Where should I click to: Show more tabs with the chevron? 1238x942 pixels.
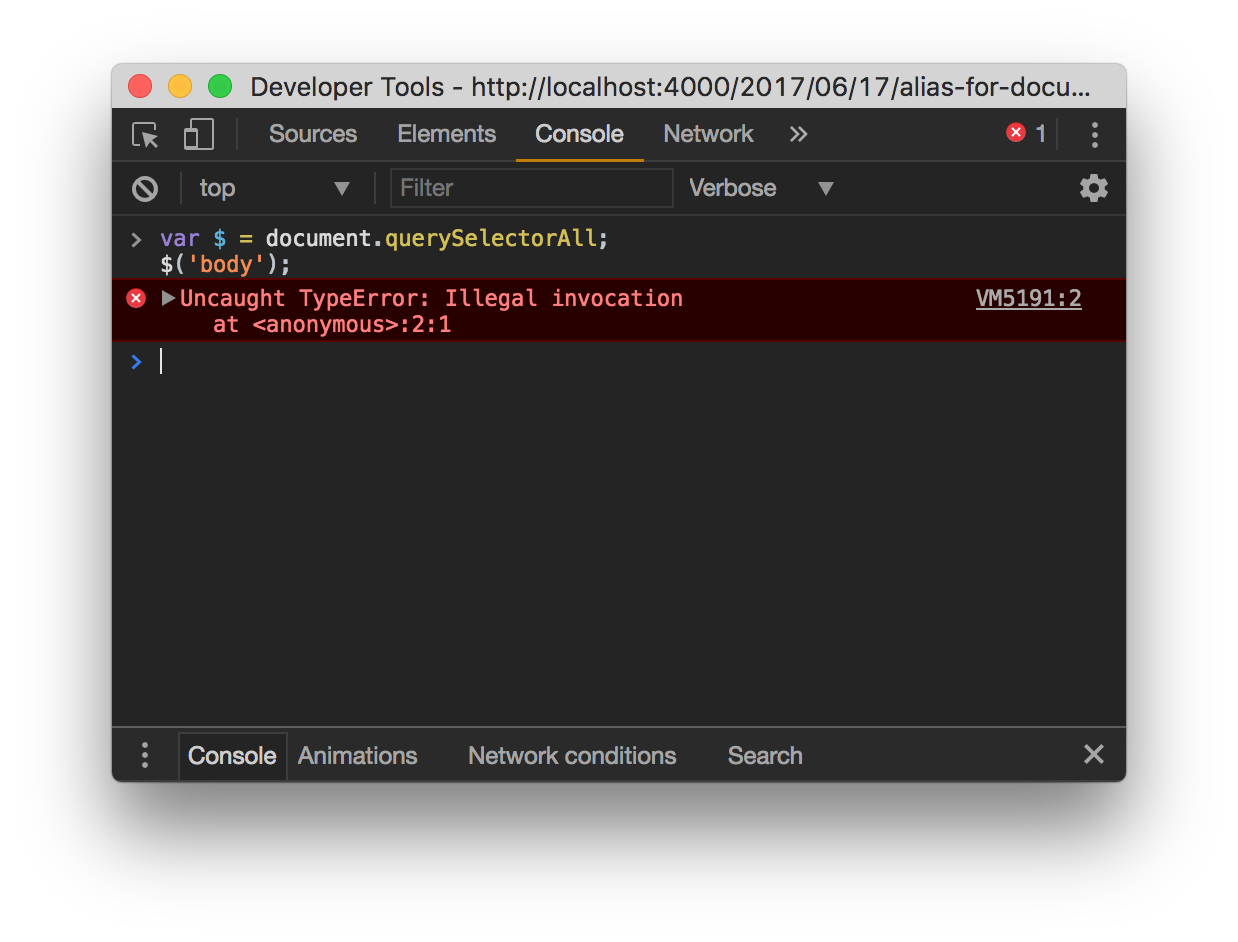coord(798,135)
